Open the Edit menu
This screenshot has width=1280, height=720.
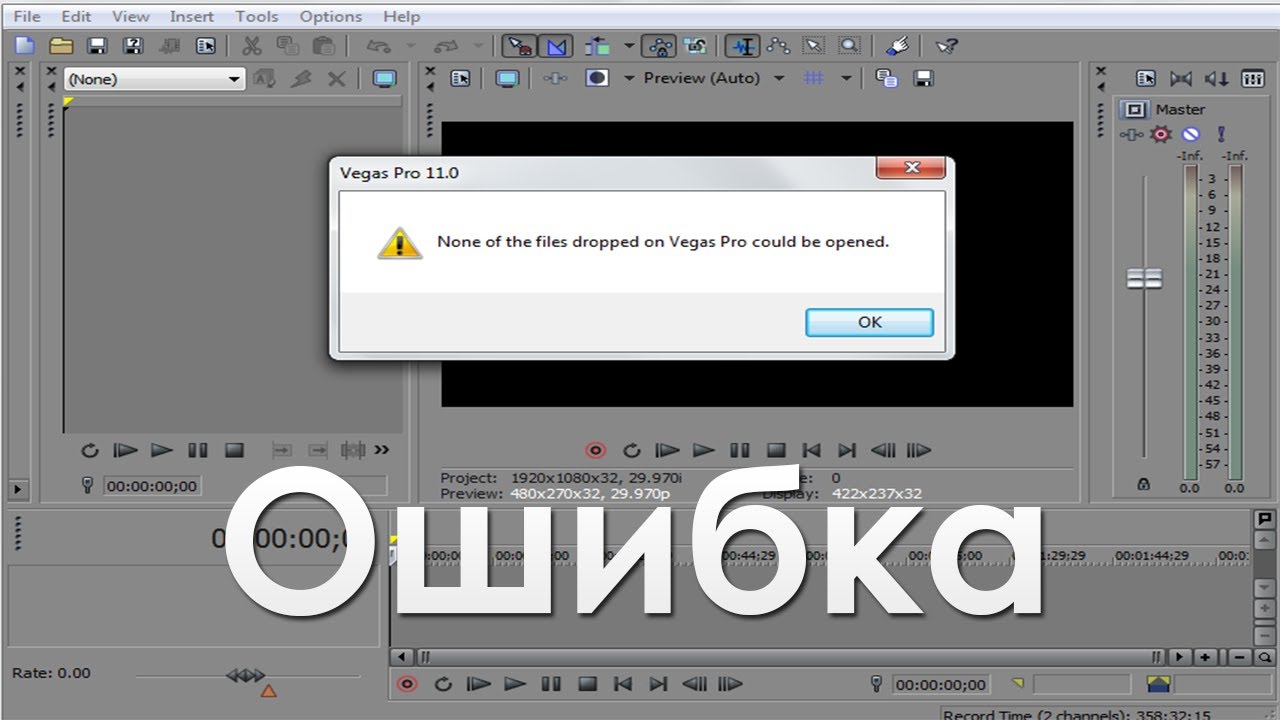(76, 16)
